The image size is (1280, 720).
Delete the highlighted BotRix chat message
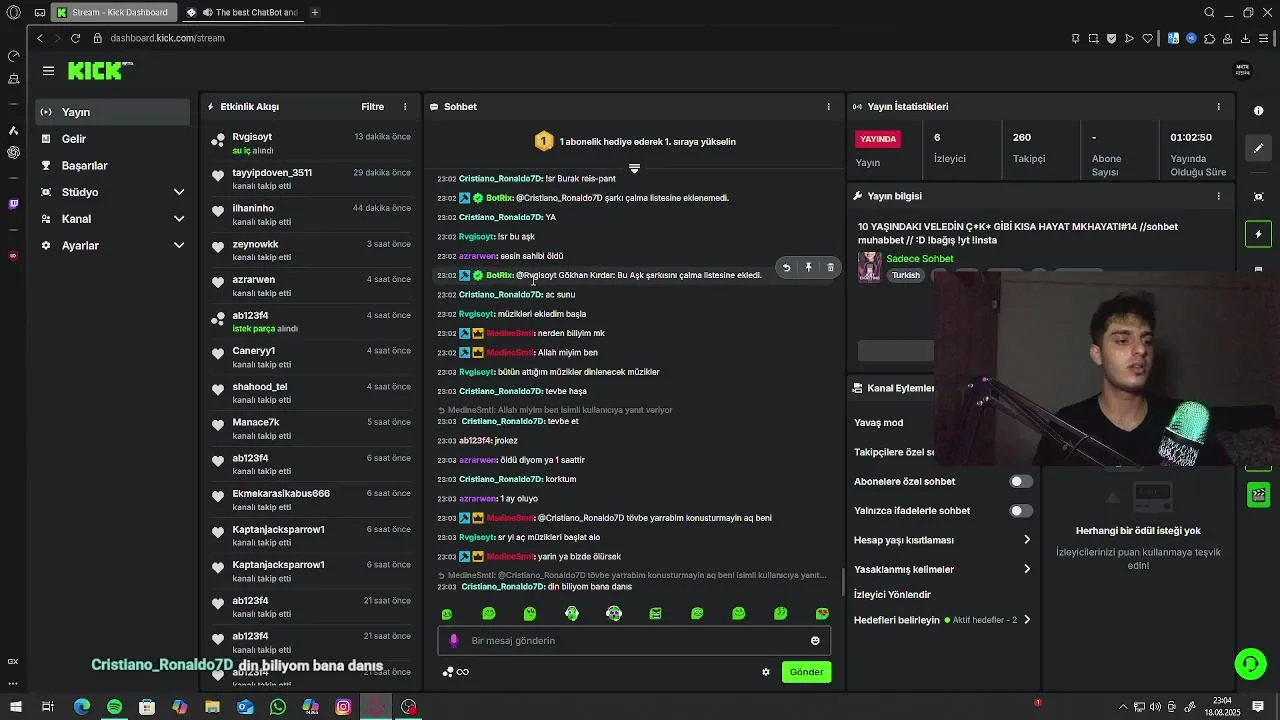tap(830, 268)
